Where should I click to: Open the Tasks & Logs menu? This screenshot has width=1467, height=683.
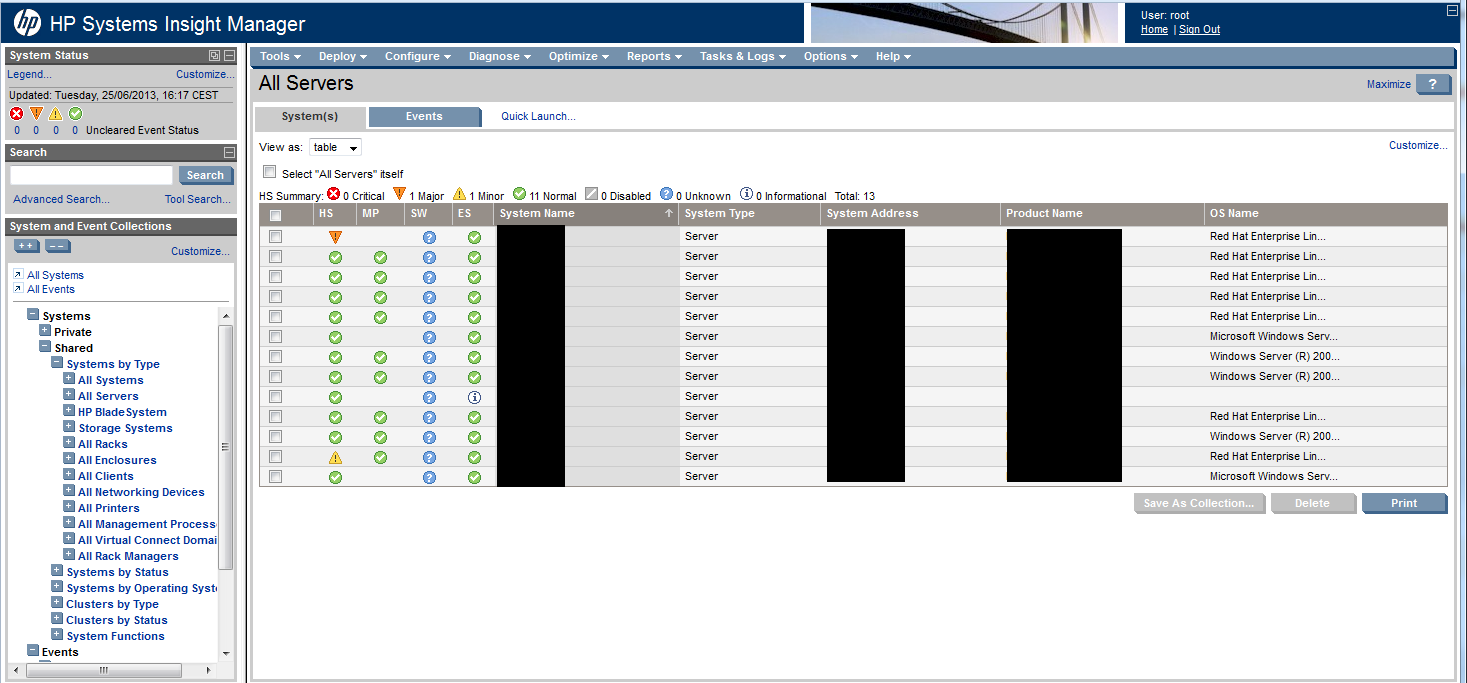click(x=742, y=56)
